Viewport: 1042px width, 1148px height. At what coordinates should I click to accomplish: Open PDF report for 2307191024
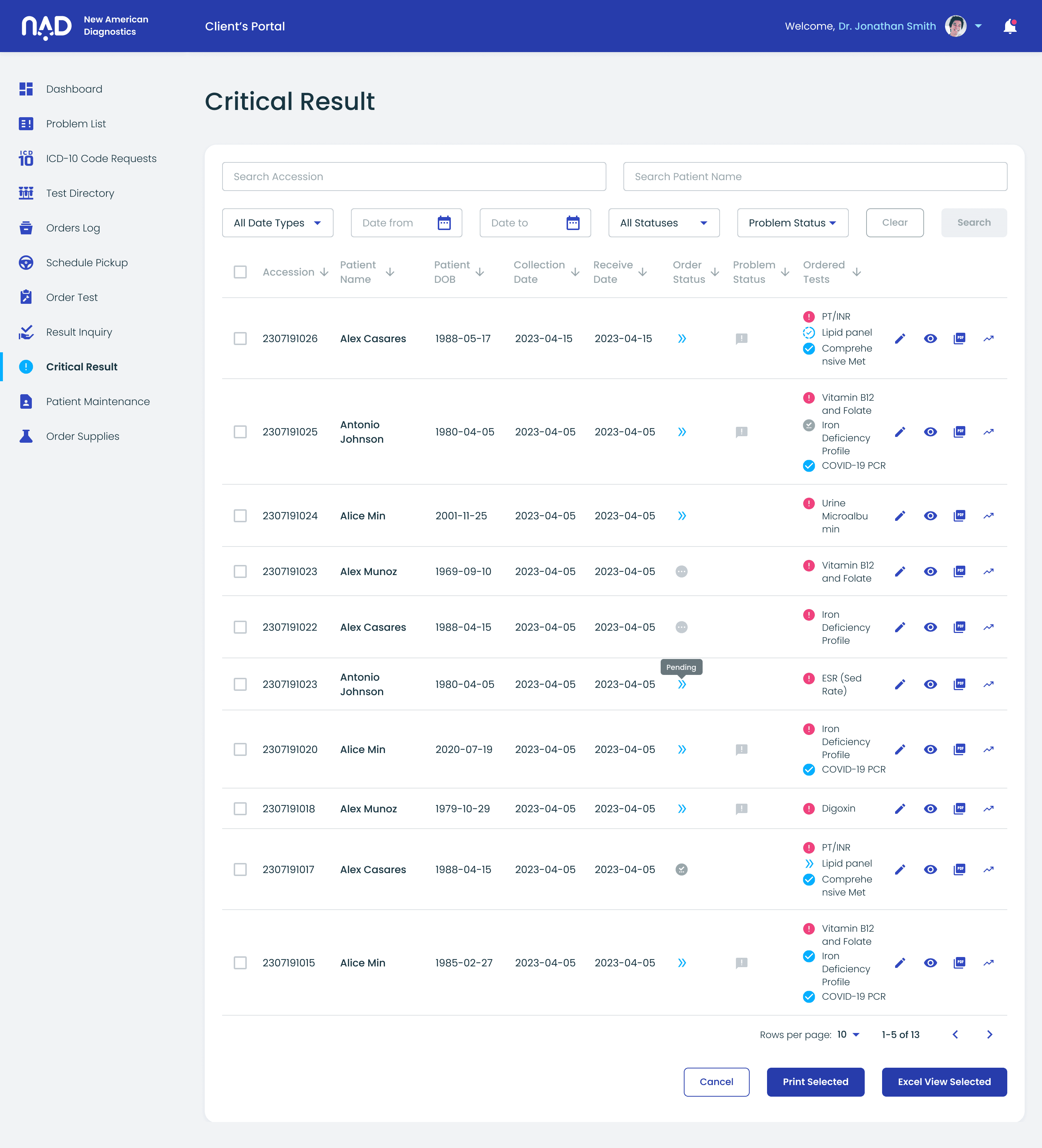960,516
